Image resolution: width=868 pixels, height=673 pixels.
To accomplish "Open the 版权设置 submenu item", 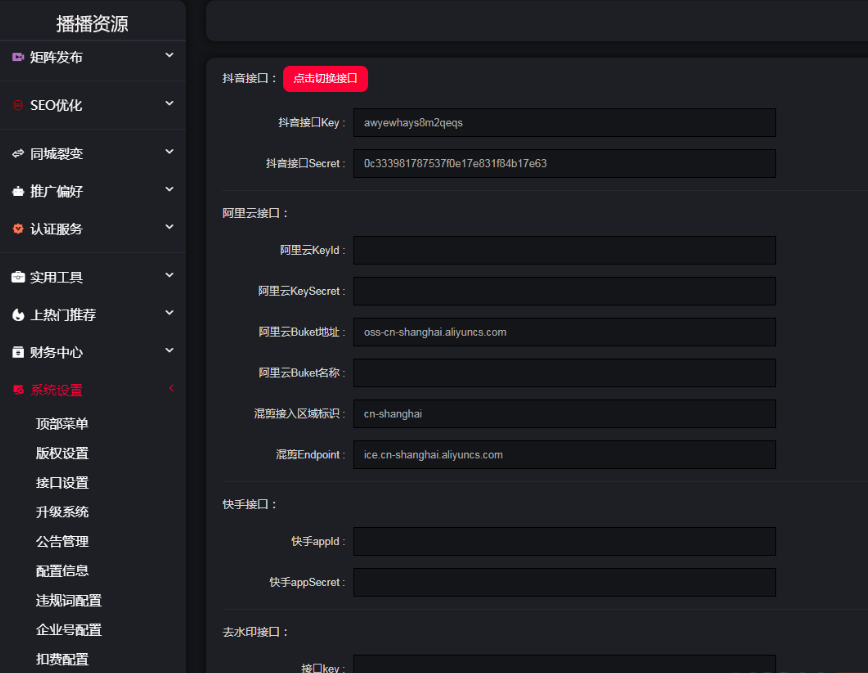I will [62, 454].
